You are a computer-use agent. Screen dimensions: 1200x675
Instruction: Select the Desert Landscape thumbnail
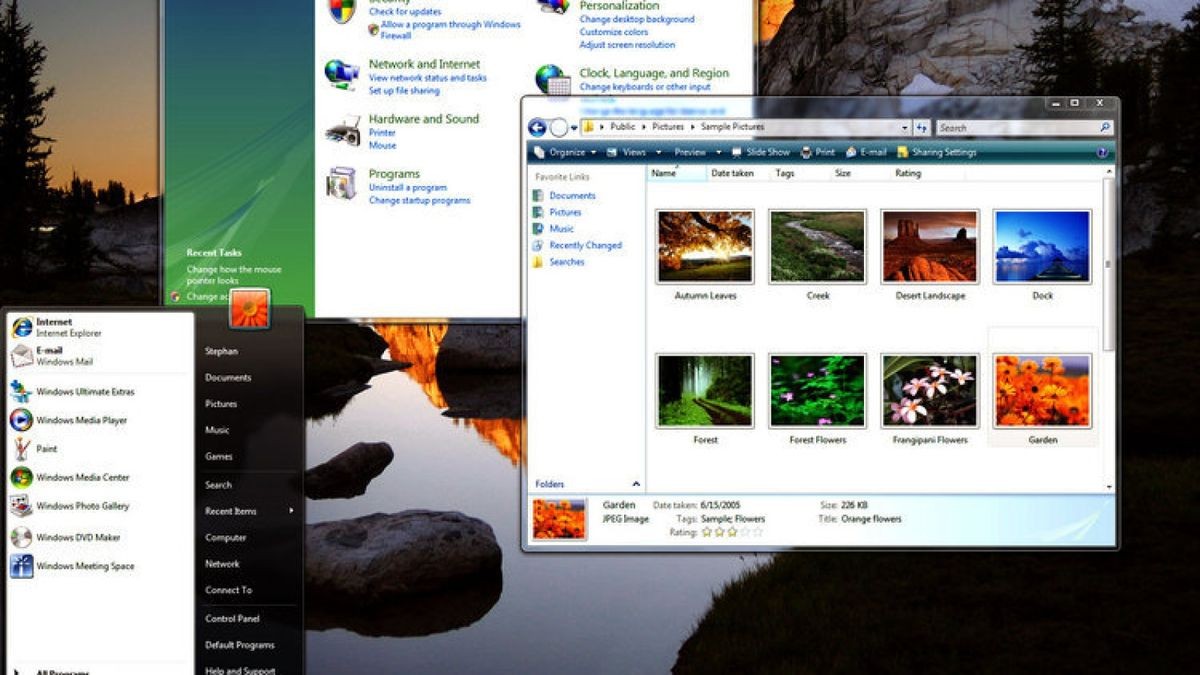[929, 246]
